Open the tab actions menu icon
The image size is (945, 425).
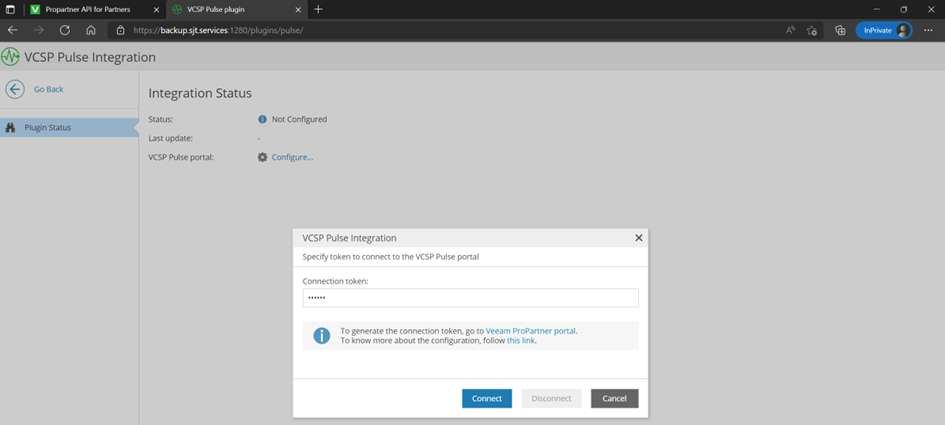point(10,10)
